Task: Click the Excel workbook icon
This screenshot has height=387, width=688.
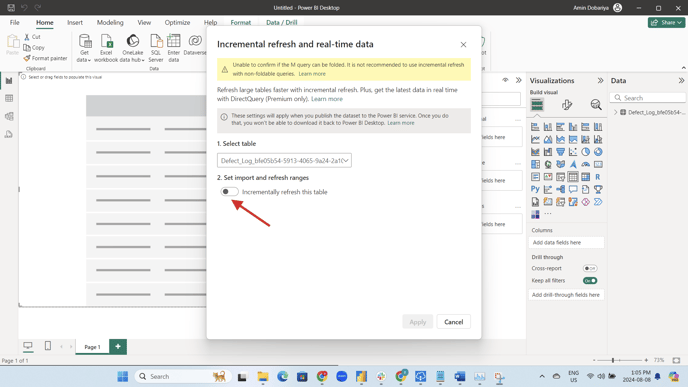Action: click(x=106, y=48)
